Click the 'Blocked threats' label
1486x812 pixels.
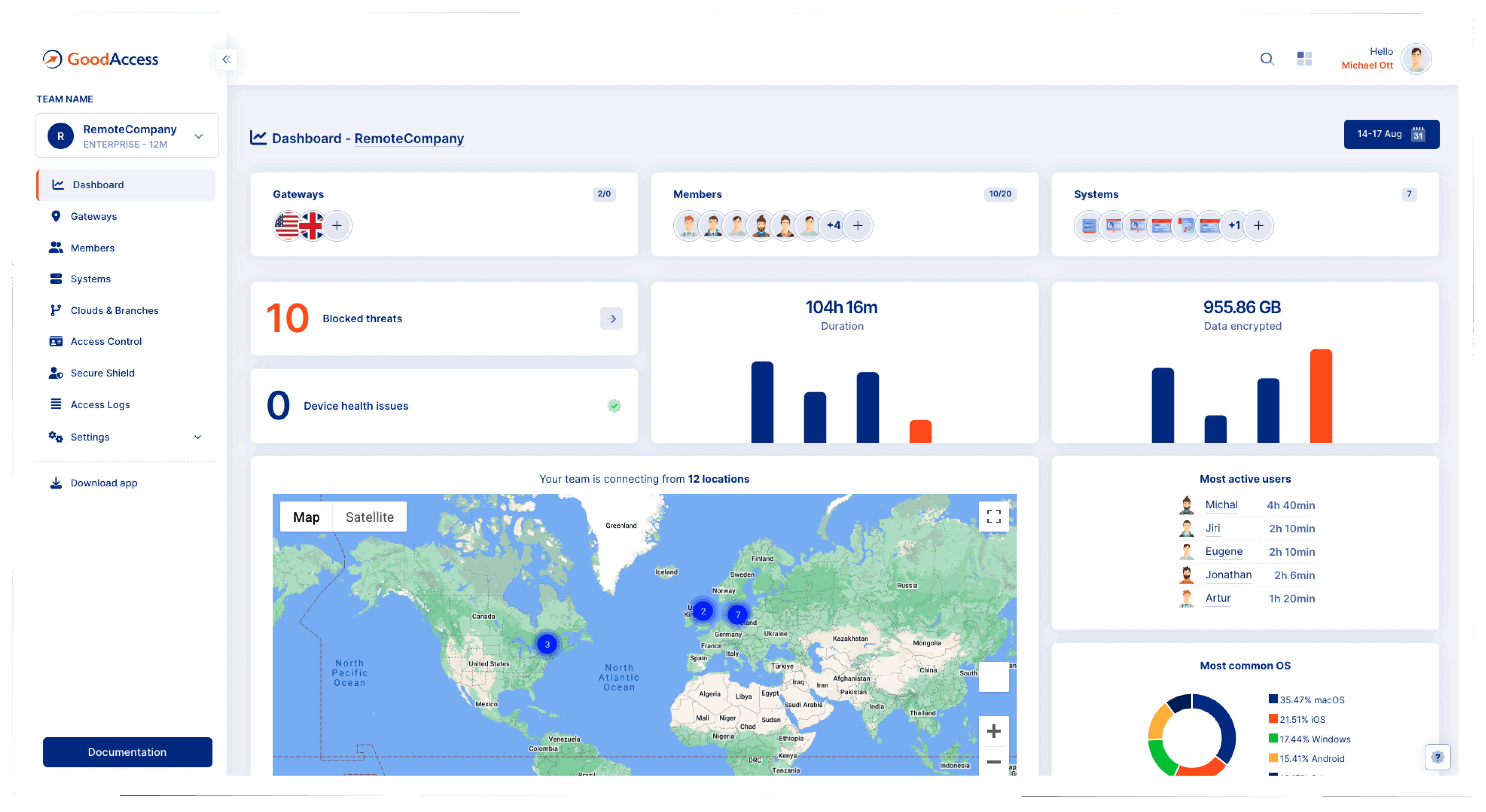tap(362, 319)
